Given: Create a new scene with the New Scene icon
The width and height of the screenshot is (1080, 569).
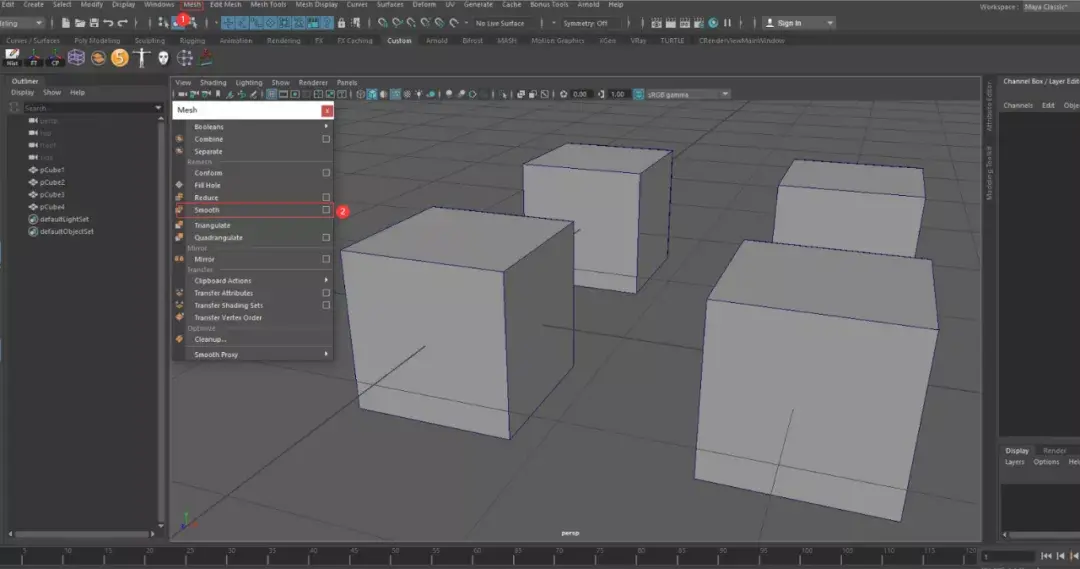Looking at the screenshot, I should [x=65, y=23].
